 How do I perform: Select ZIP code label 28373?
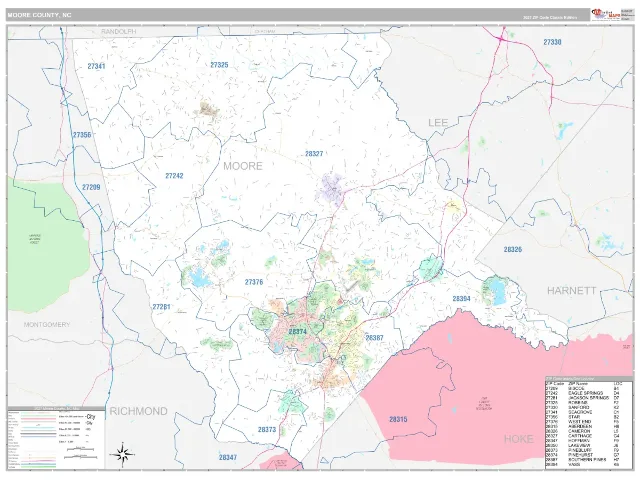267,429
